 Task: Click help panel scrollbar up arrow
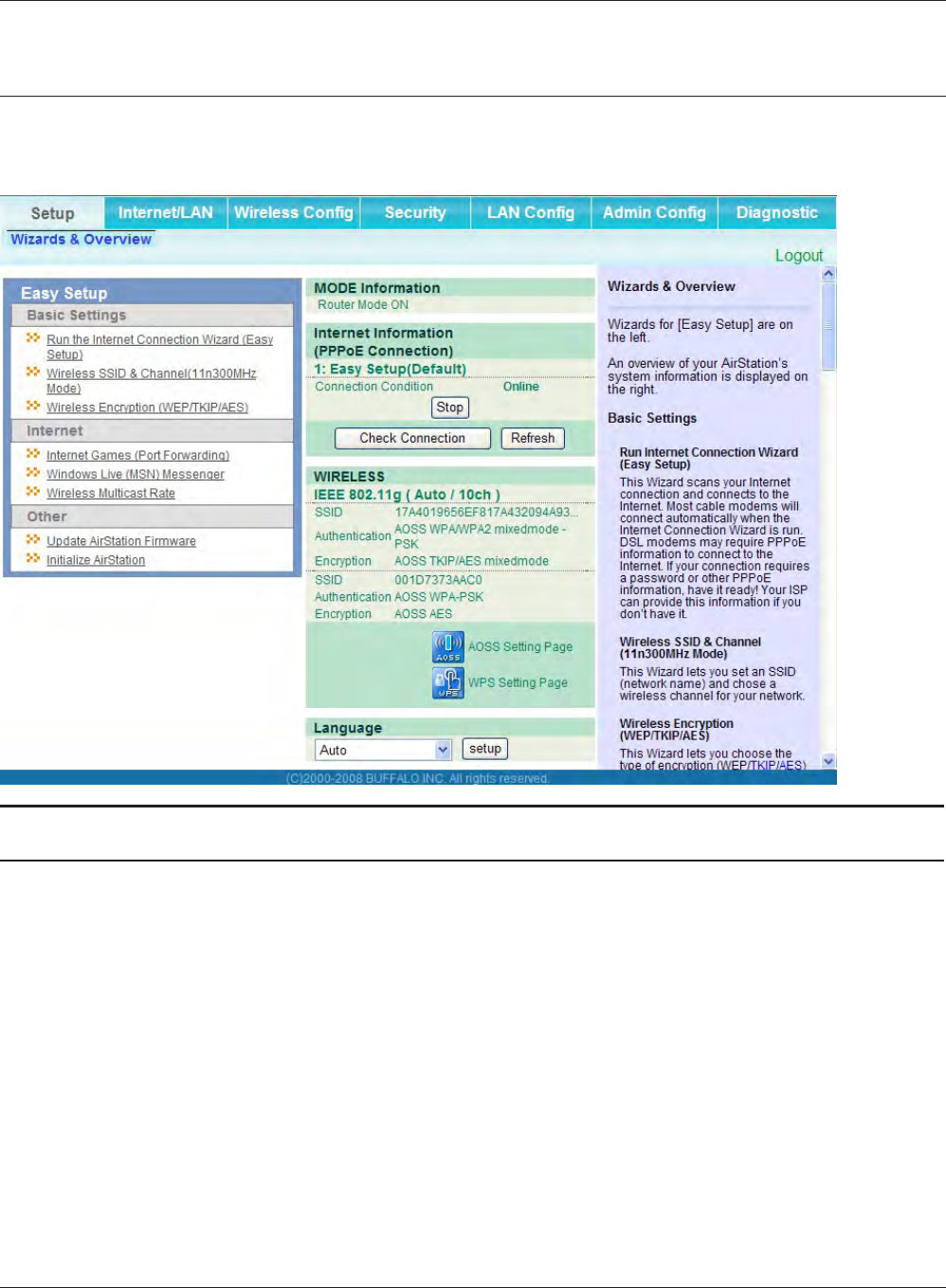828,274
